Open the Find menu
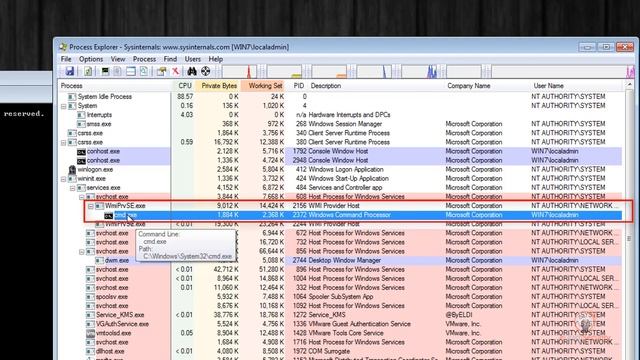Image resolution: width=640 pixels, height=360 pixels. tap(170, 59)
